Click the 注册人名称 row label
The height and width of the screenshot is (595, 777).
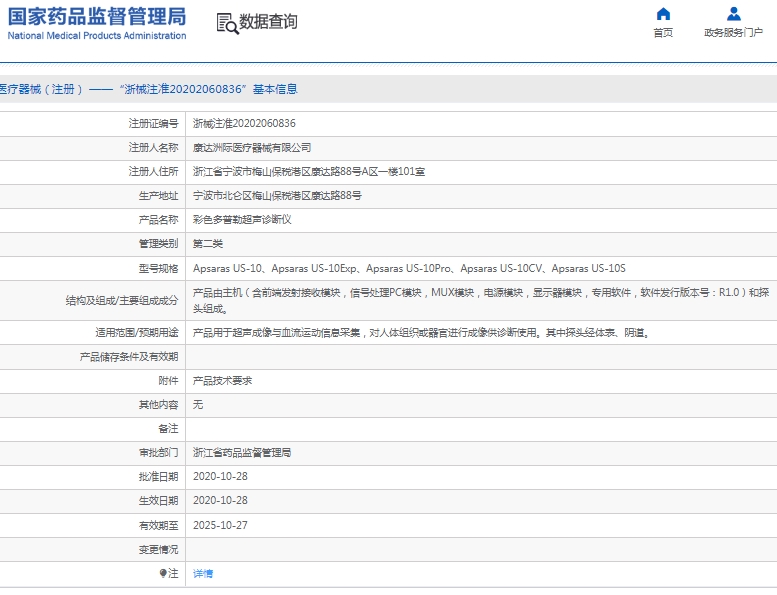(x=154, y=148)
